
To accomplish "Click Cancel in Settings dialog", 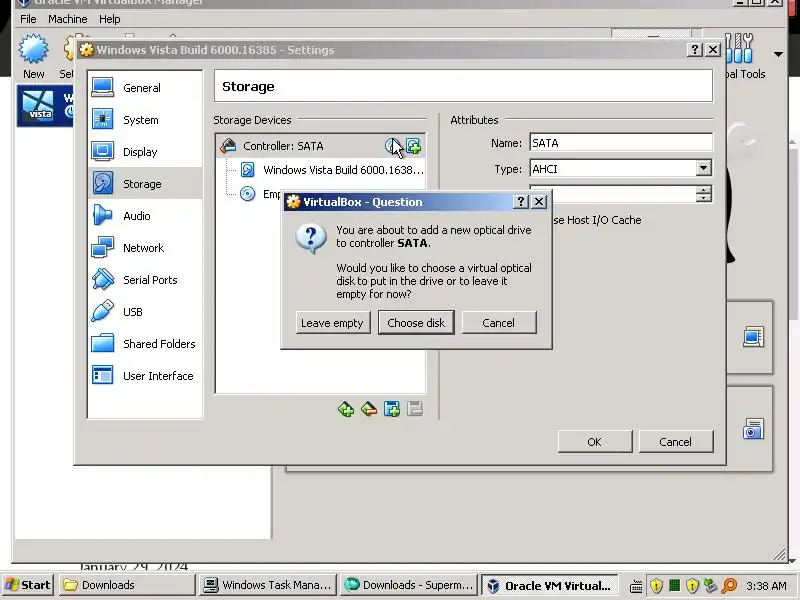I will point(676,442).
